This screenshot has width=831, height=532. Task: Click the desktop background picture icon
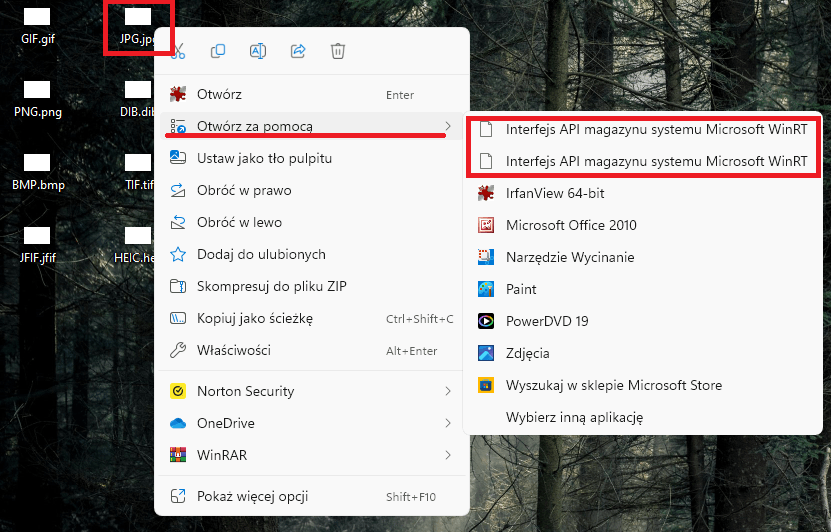[178, 157]
